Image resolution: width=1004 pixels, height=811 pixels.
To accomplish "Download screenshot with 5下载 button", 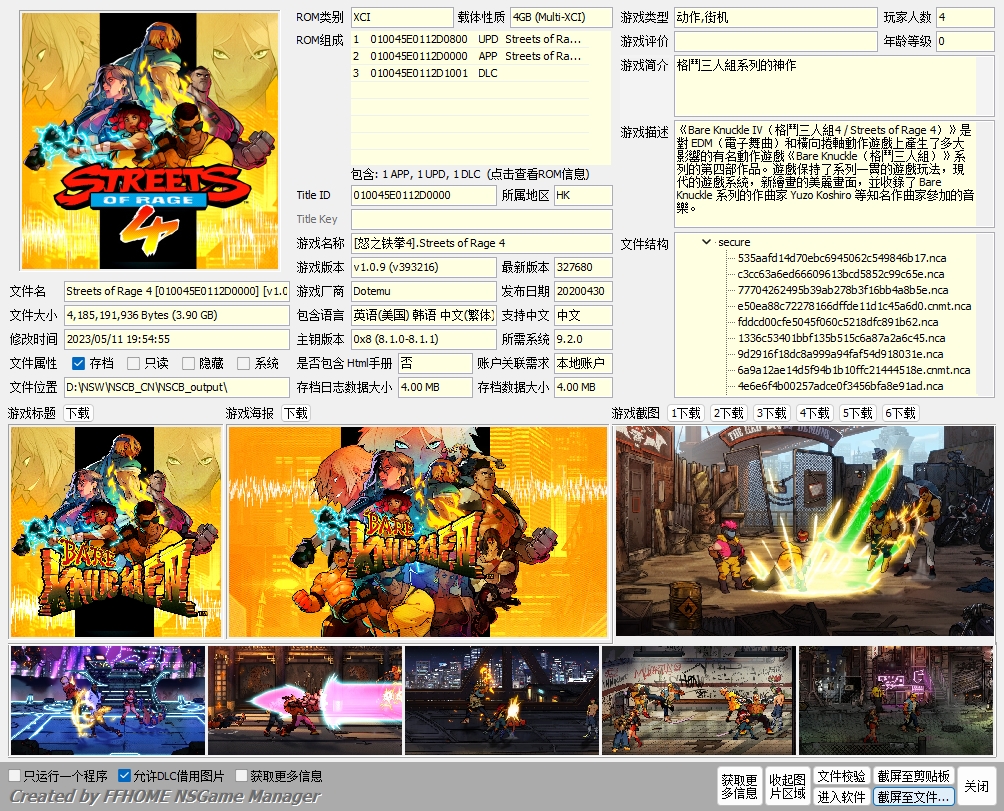I will [x=857, y=414].
